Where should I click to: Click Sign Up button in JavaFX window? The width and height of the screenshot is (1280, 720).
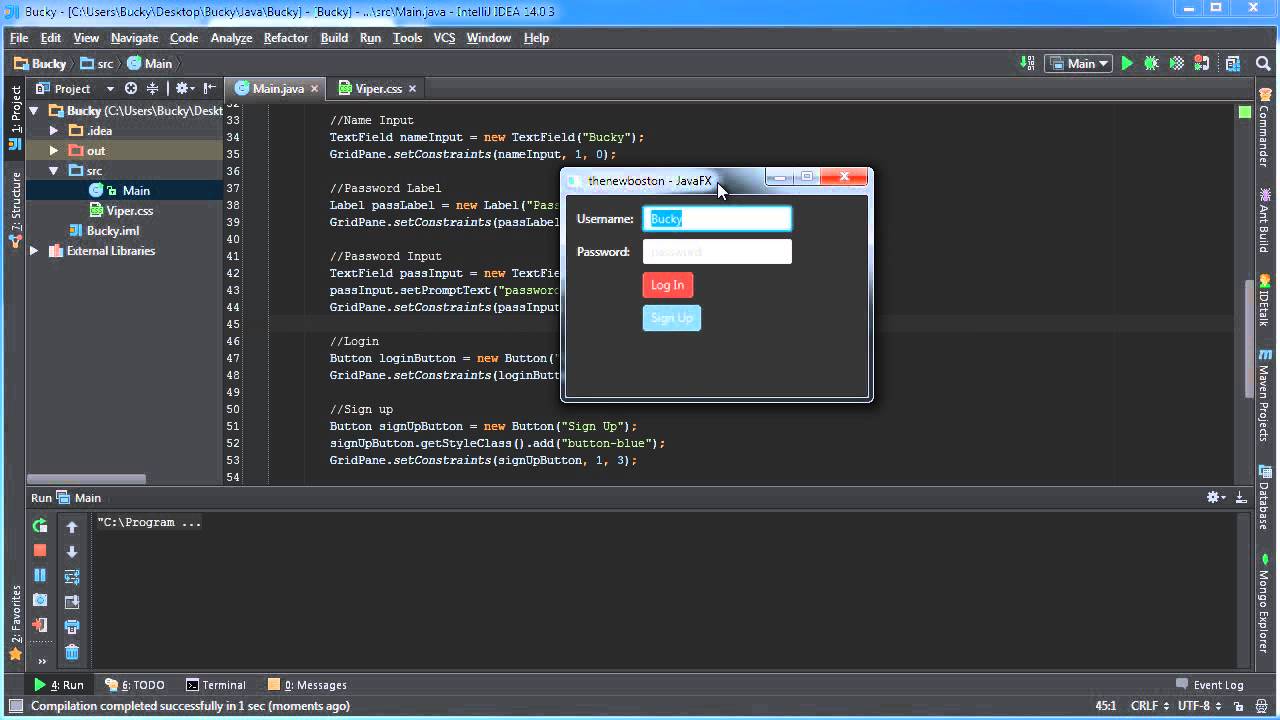[x=671, y=318]
